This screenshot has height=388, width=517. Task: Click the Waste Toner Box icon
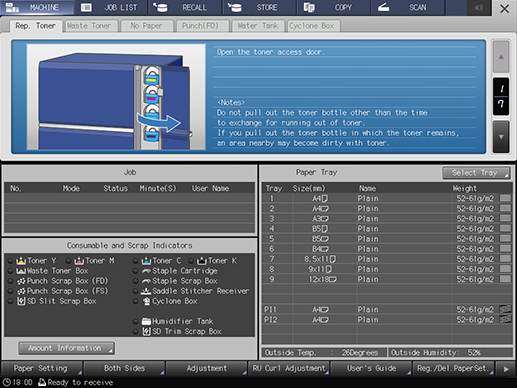pyautogui.click(x=21, y=271)
